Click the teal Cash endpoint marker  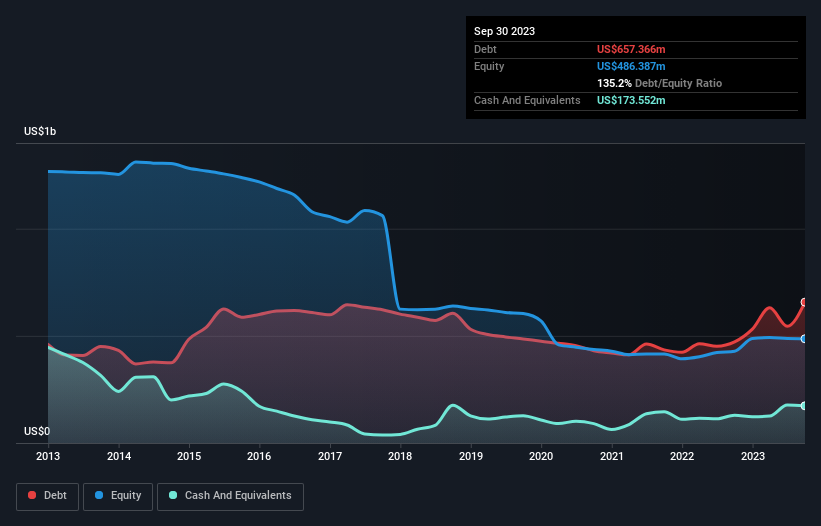coord(804,406)
